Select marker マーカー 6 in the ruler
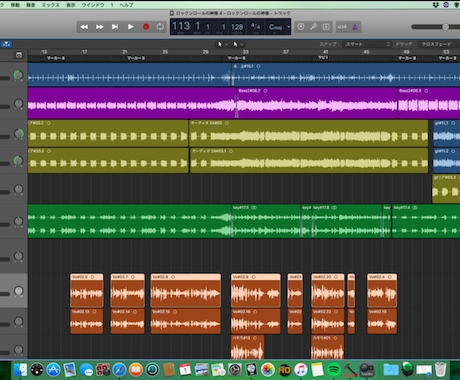Viewport: 460px width, 380px height. click(x=236, y=58)
